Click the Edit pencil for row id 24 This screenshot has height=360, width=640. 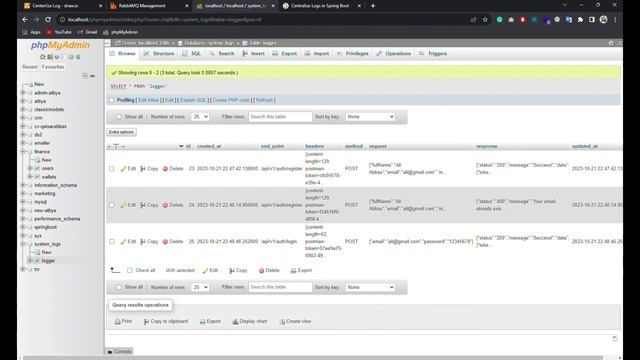[123, 205]
